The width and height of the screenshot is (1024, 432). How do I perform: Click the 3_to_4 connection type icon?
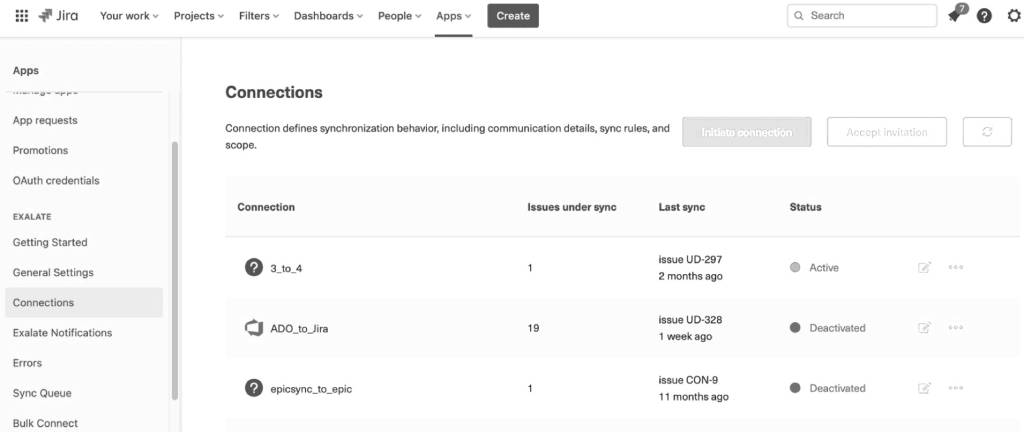pyautogui.click(x=253, y=267)
